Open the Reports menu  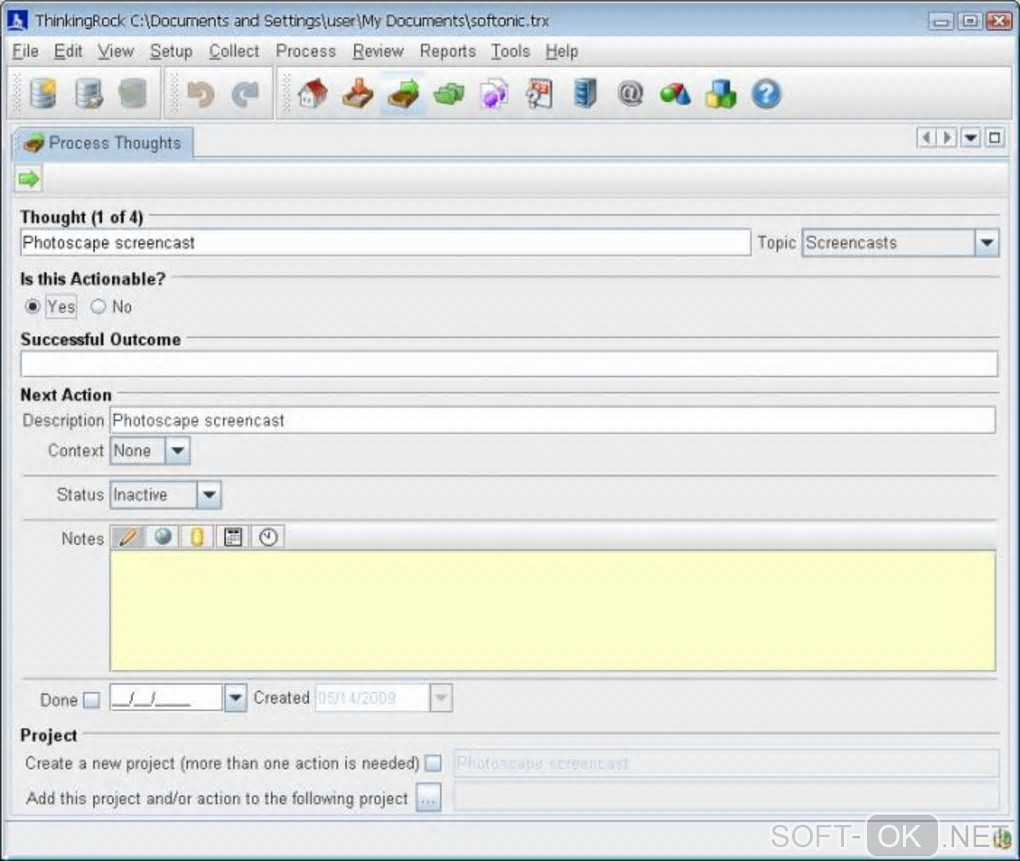448,51
